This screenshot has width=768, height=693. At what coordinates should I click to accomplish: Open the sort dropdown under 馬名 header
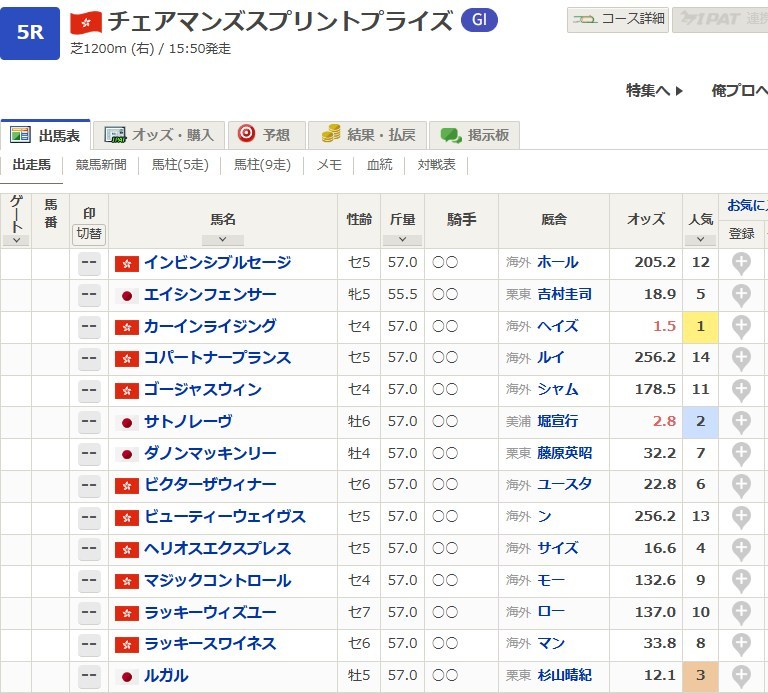(x=223, y=240)
